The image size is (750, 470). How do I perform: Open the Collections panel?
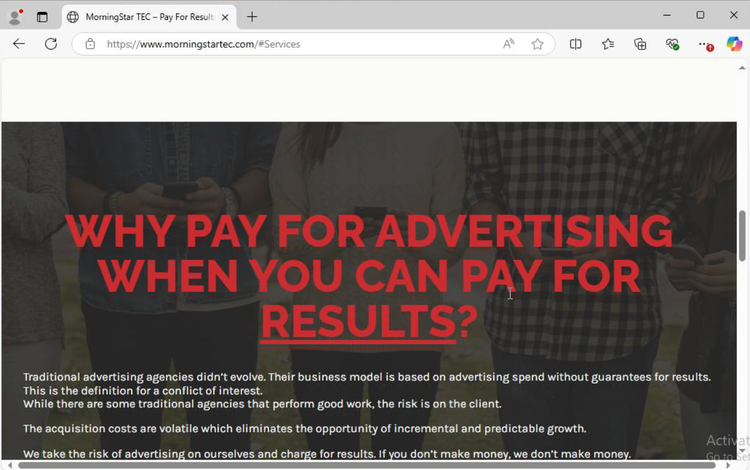pyautogui.click(x=640, y=44)
